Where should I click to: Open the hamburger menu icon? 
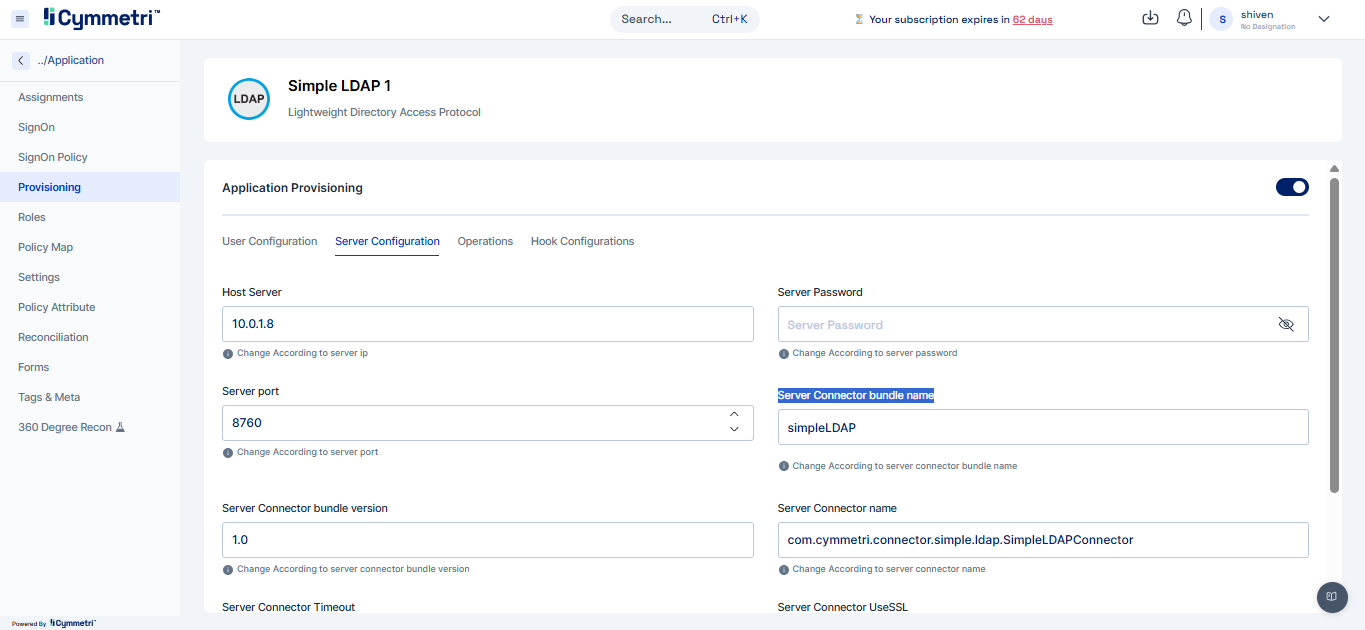tap(21, 19)
